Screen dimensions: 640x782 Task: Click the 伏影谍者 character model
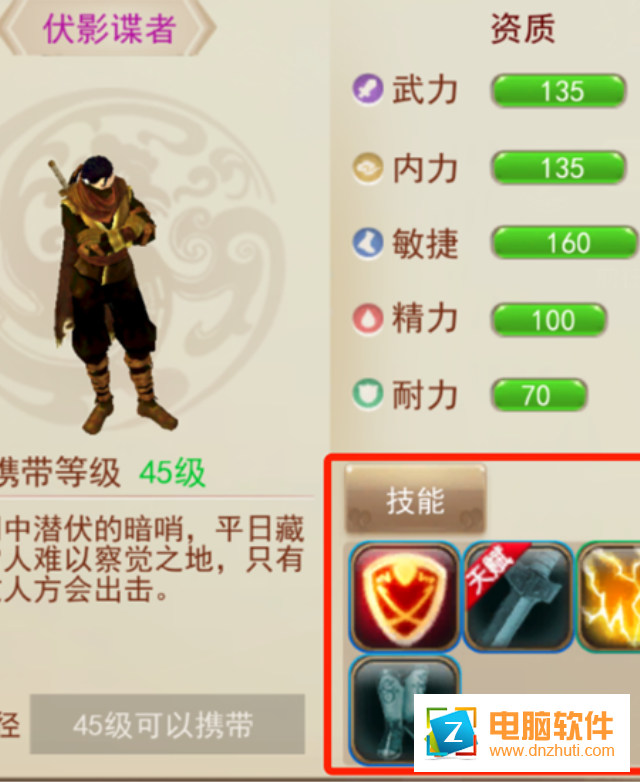click(x=111, y=294)
